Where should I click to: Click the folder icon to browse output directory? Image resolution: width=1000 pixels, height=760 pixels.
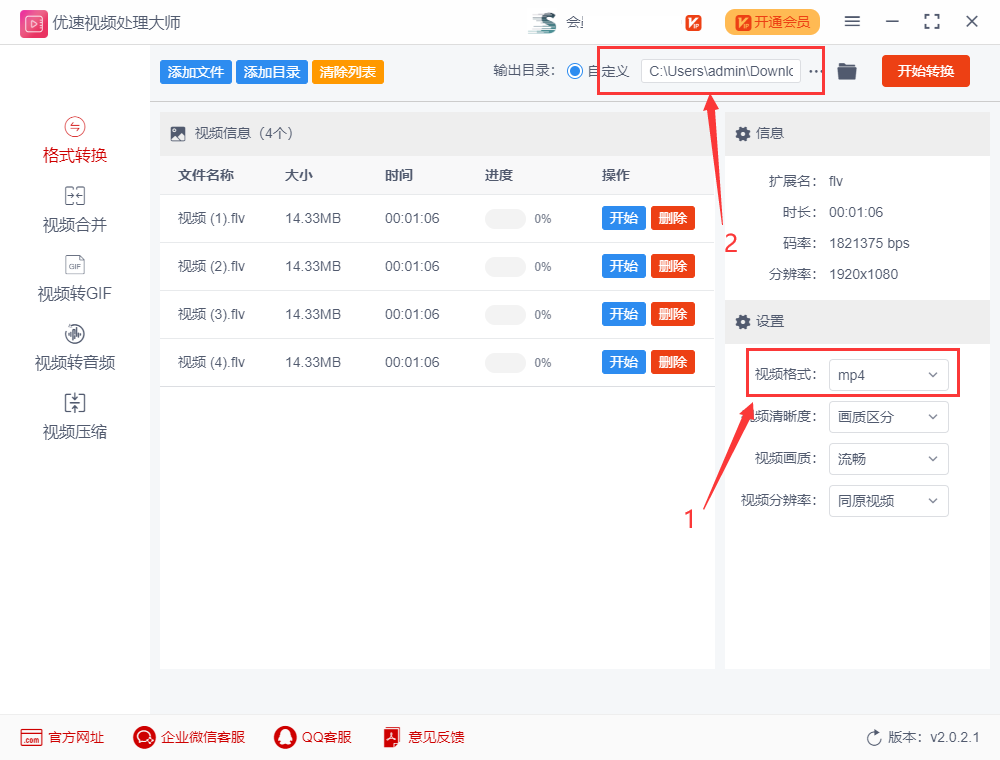(846, 71)
